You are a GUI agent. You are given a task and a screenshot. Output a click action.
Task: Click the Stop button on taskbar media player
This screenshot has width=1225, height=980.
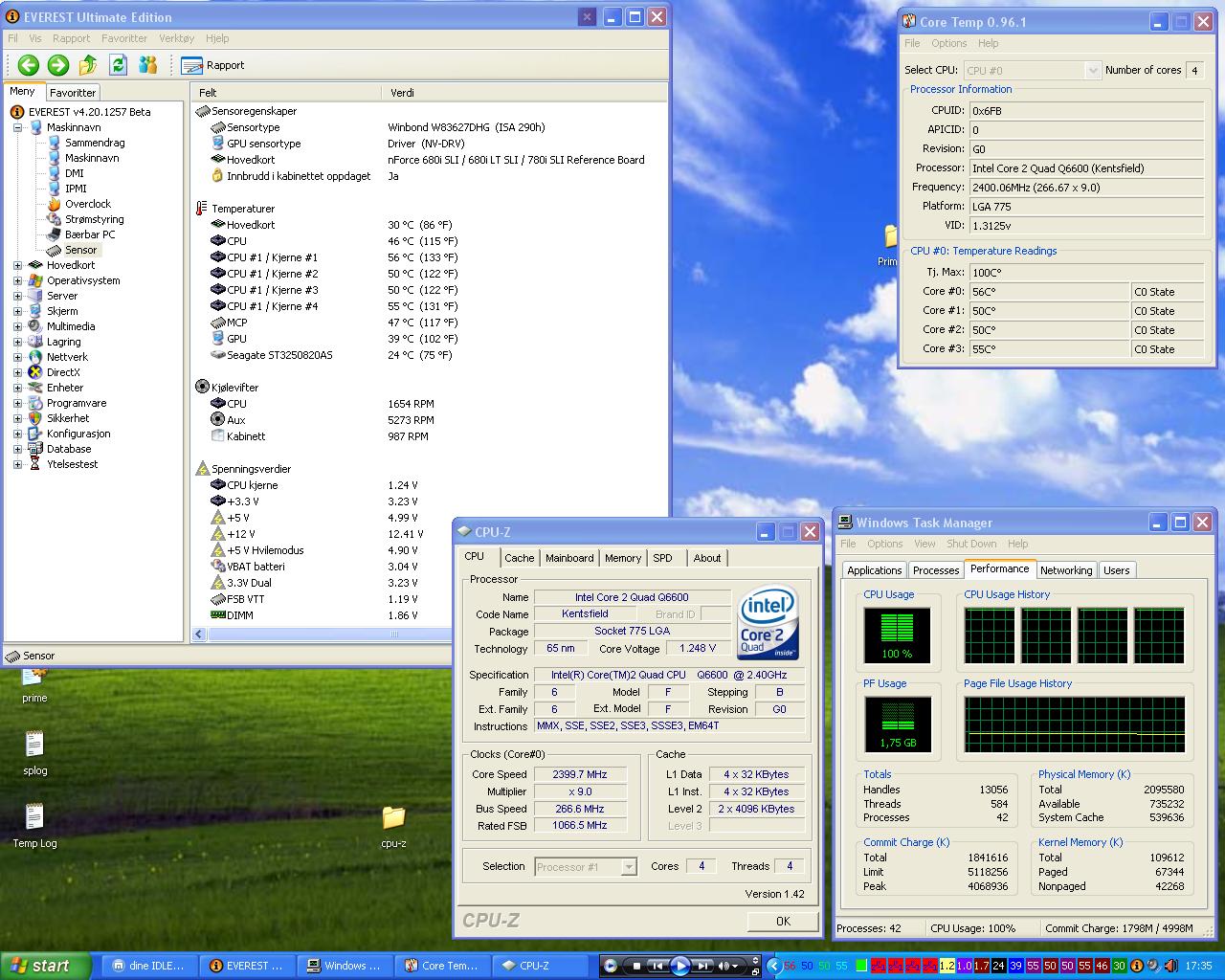point(638,966)
